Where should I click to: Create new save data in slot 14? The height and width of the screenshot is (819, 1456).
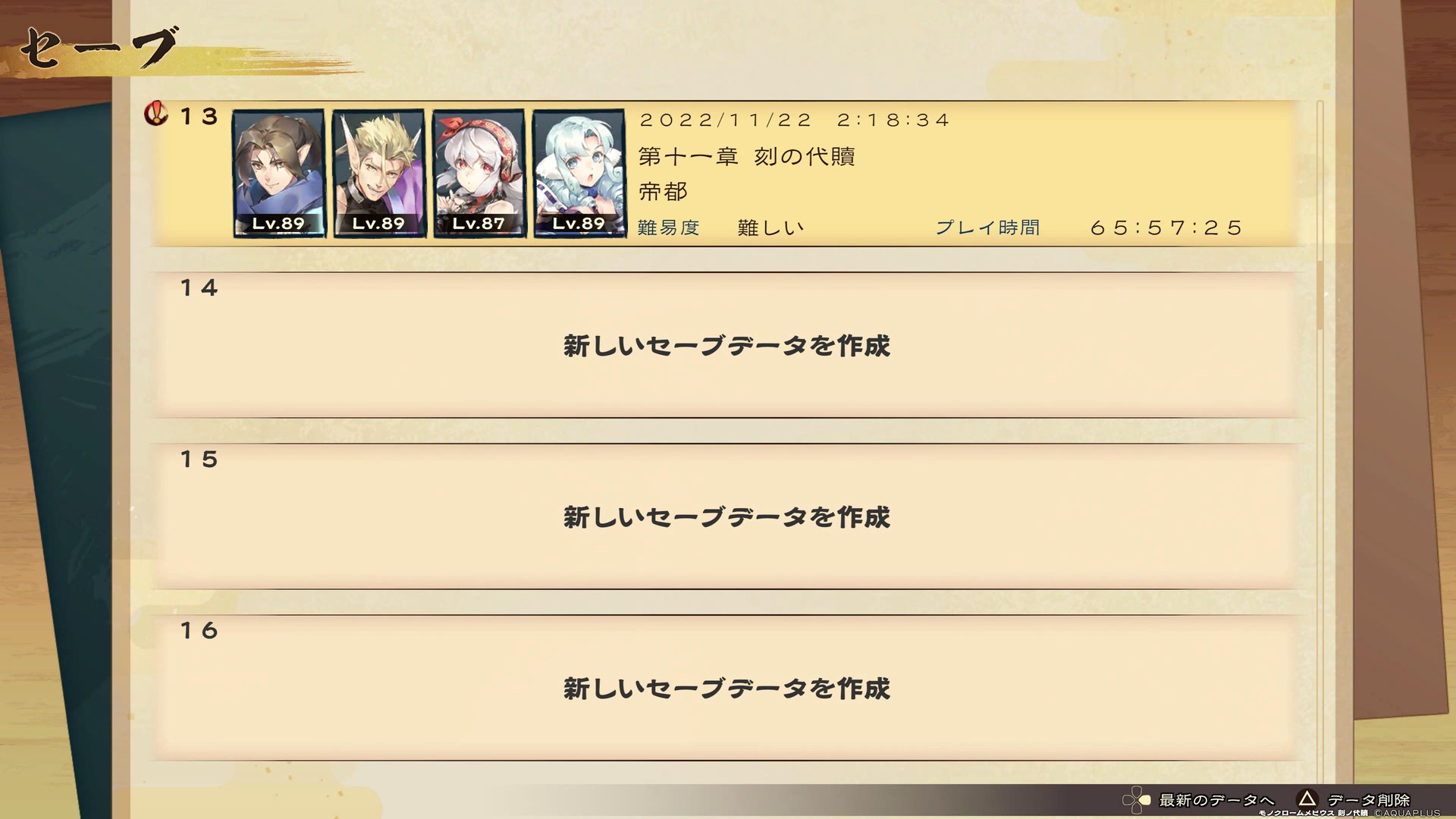click(x=726, y=345)
